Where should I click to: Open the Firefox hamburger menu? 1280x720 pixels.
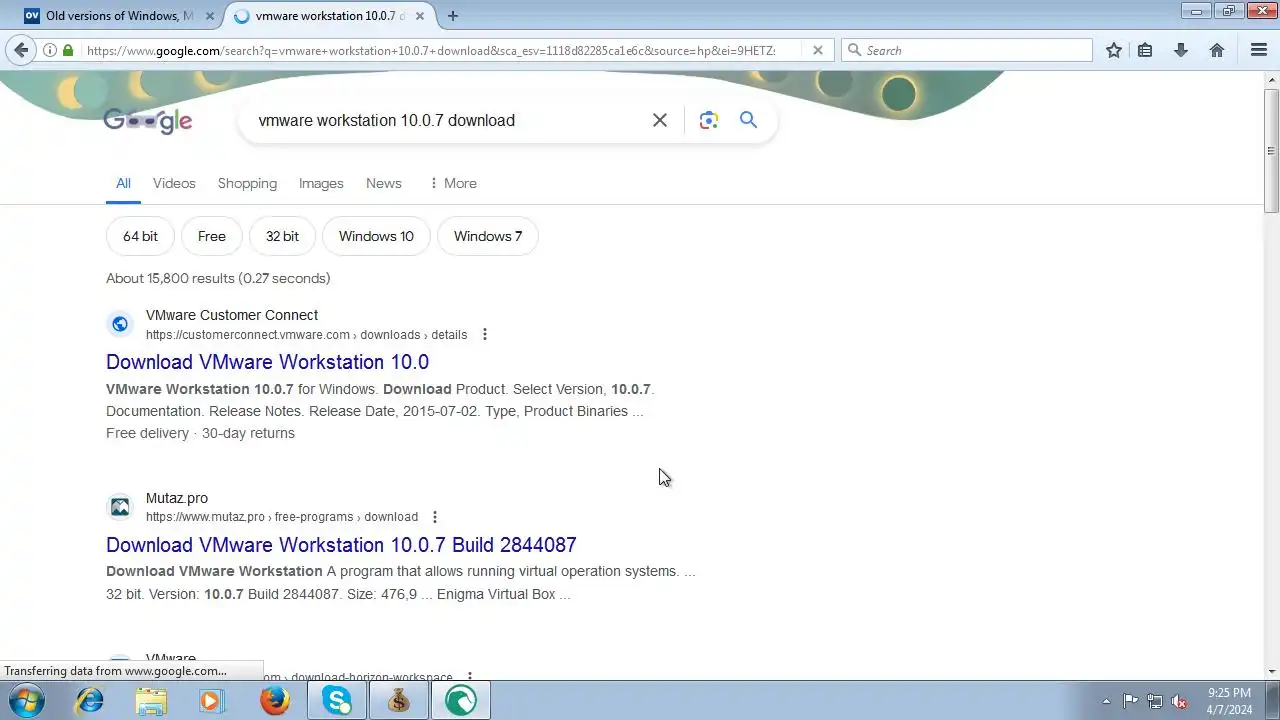(x=1259, y=50)
